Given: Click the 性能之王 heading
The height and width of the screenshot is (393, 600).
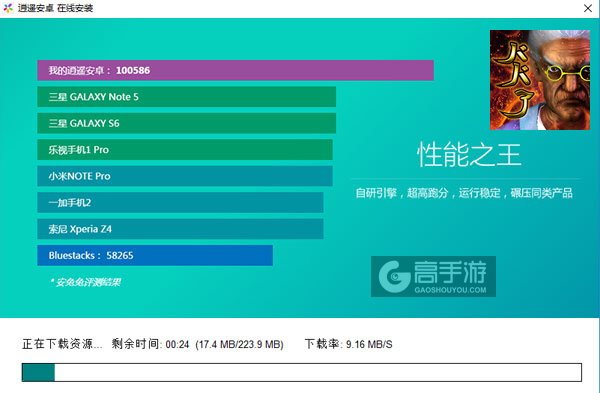Looking at the screenshot, I should (x=469, y=155).
